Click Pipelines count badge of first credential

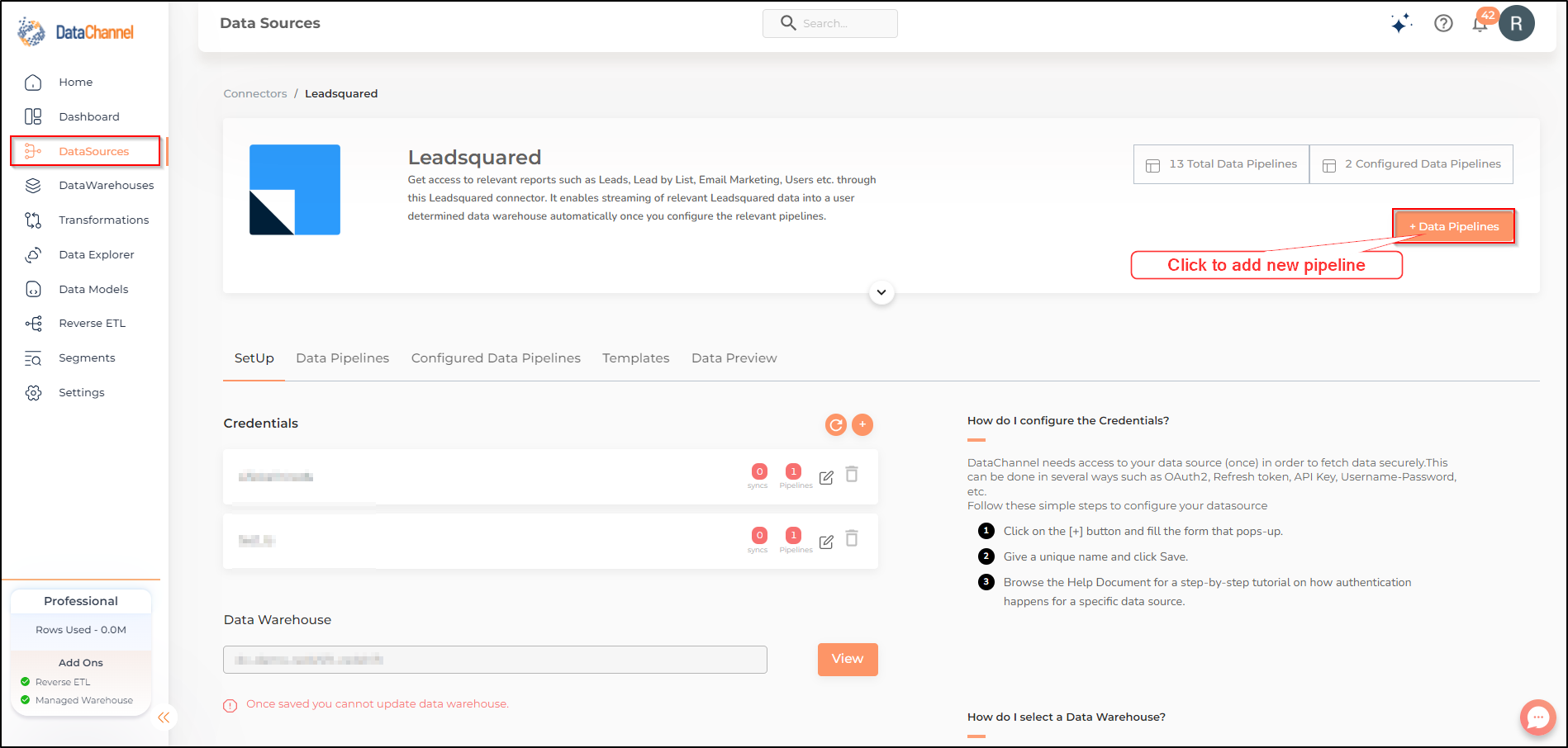click(793, 471)
